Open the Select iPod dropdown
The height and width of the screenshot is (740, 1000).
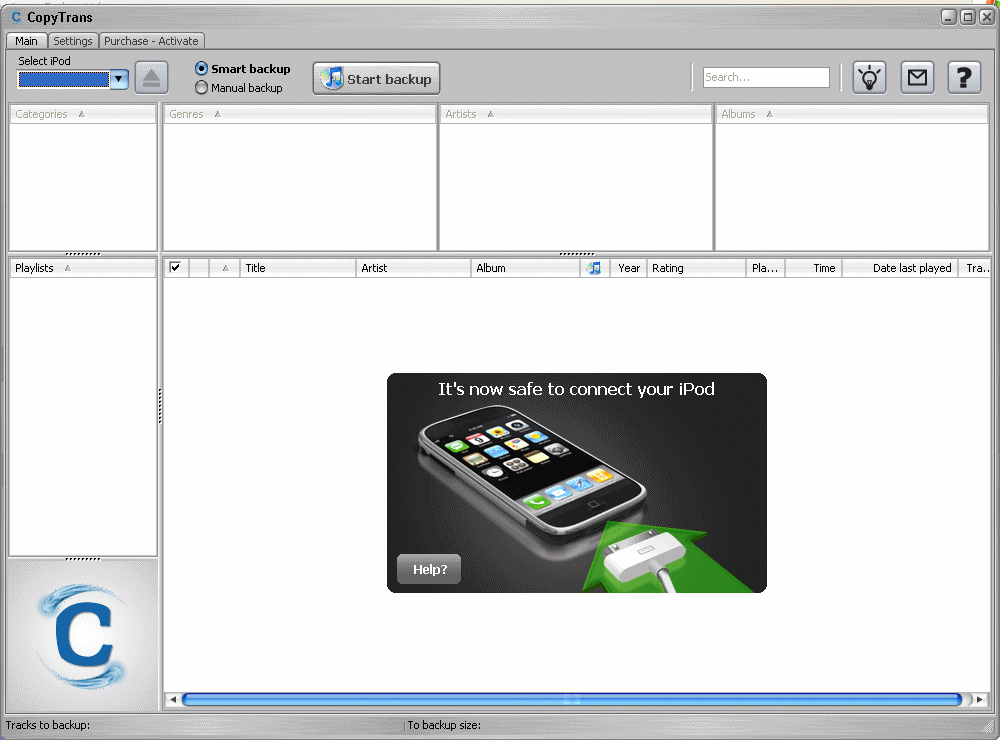119,79
